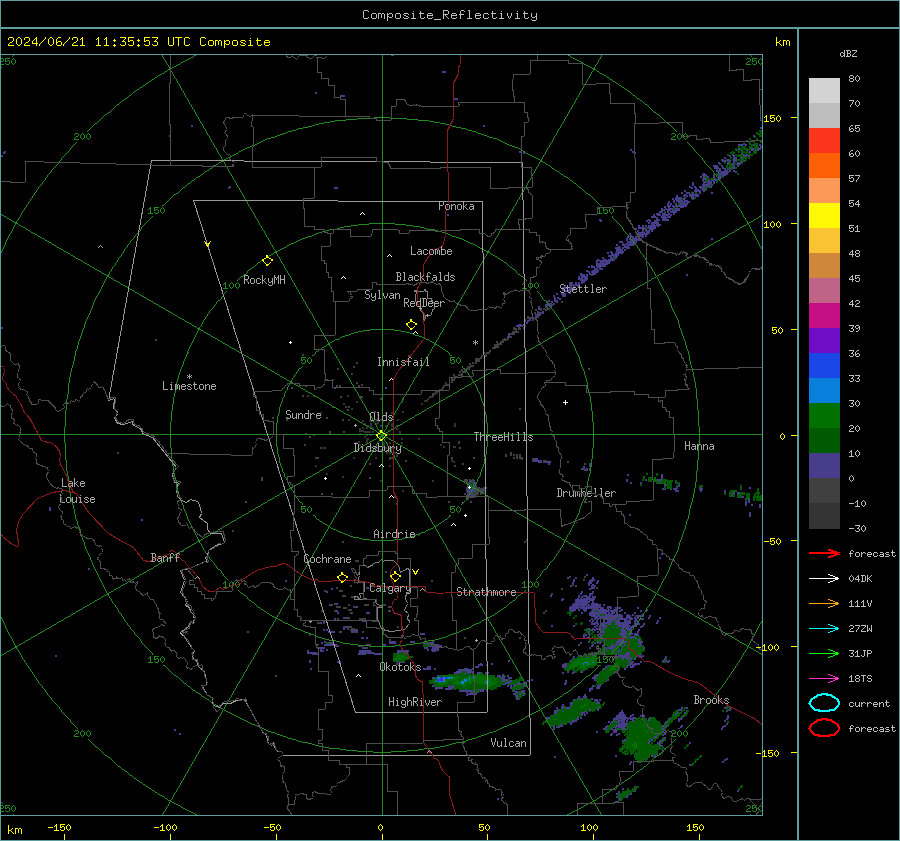Click the red forecast arrow in legend
This screenshot has height=841, width=900.
(824, 553)
